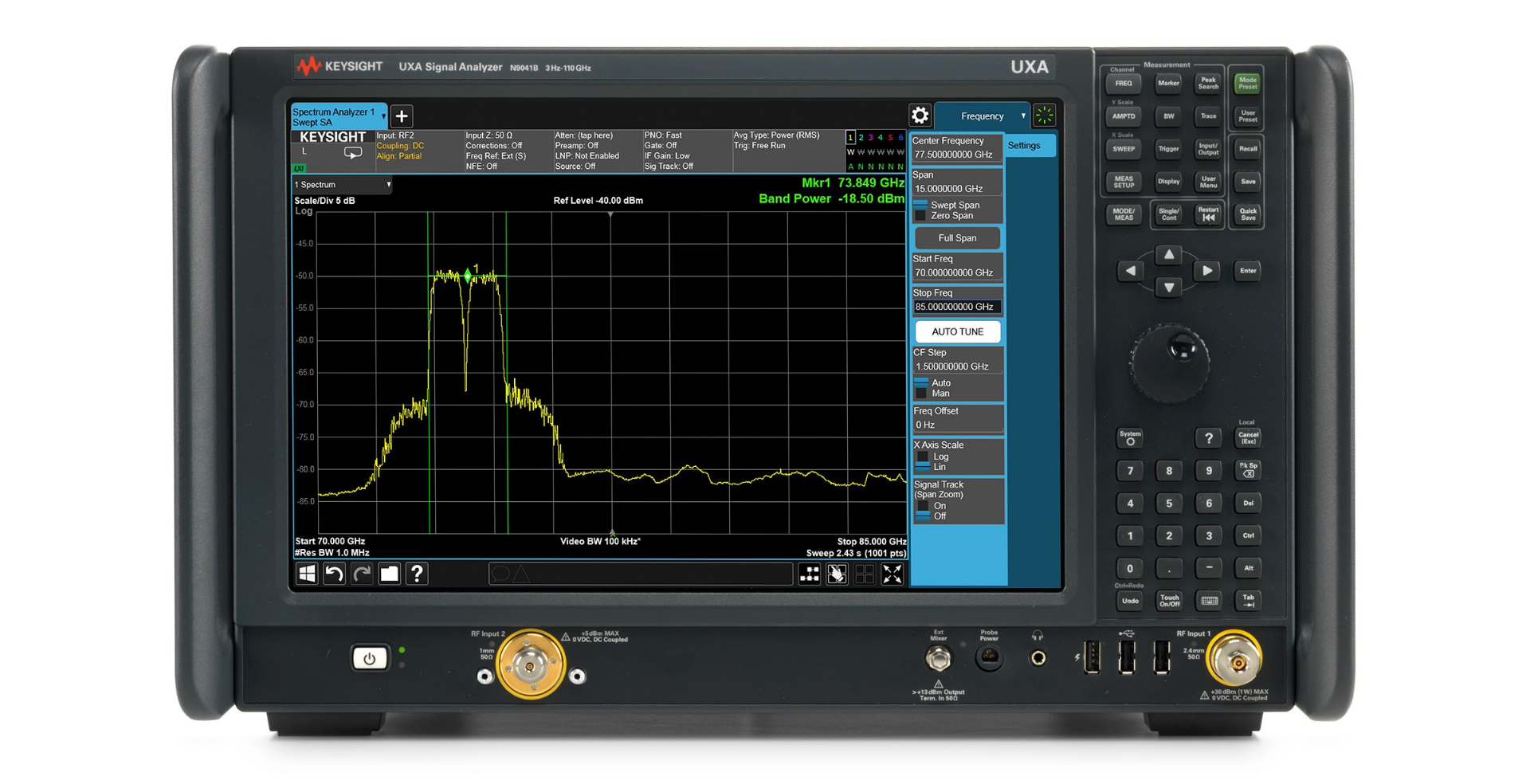Click the Full Span button
Screen dimensions: 1530x784
coord(957,238)
